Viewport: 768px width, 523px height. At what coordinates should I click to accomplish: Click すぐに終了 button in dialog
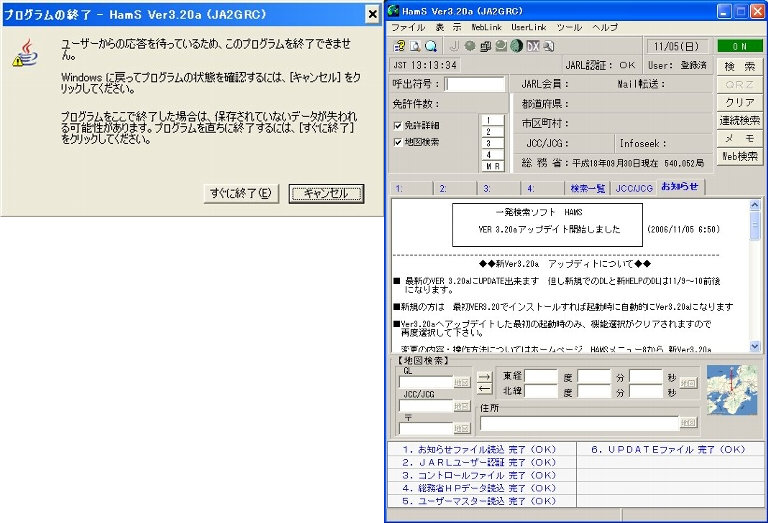[x=241, y=193]
